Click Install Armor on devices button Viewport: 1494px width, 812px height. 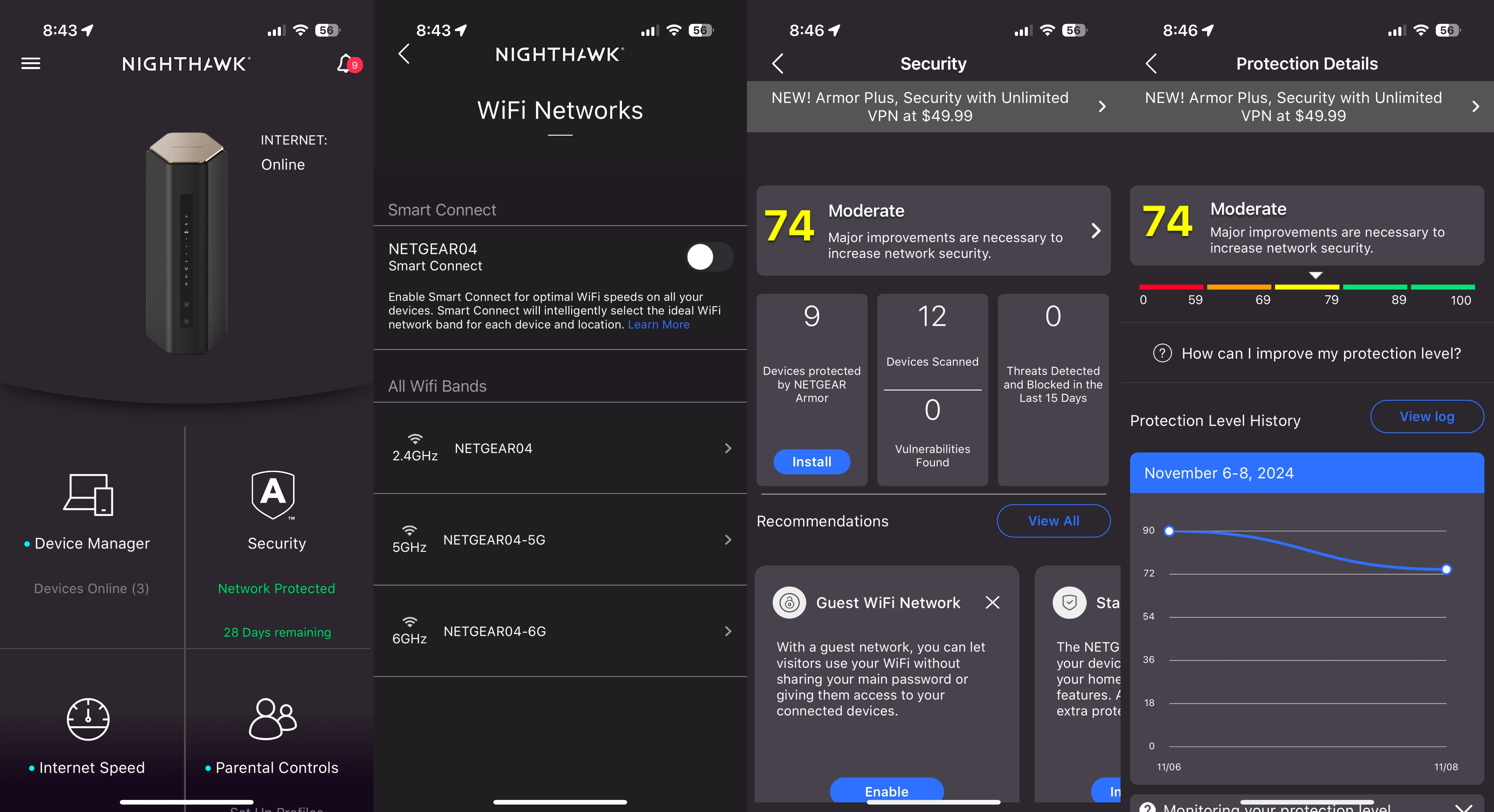(812, 461)
